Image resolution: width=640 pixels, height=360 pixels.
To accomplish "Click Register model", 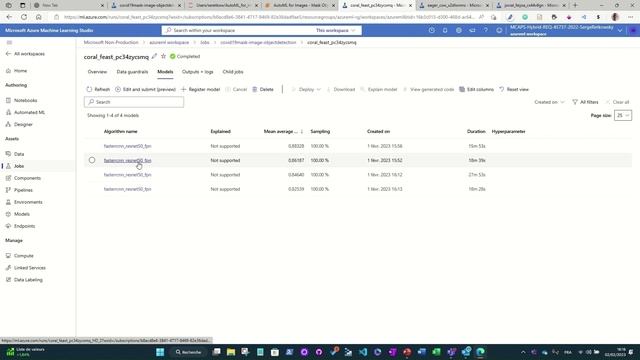I will click(200, 89).
